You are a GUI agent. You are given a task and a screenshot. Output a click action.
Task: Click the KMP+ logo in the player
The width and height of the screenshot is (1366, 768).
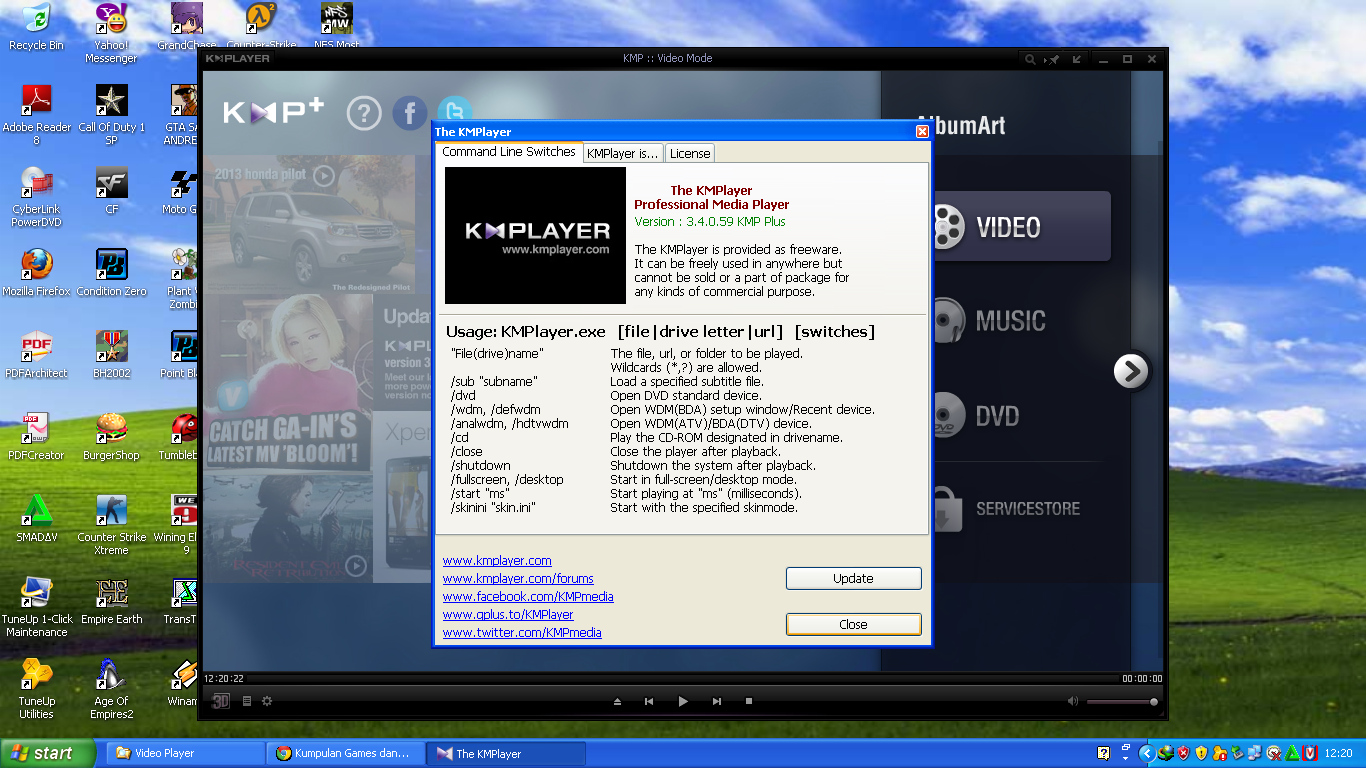pyautogui.click(x=273, y=112)
